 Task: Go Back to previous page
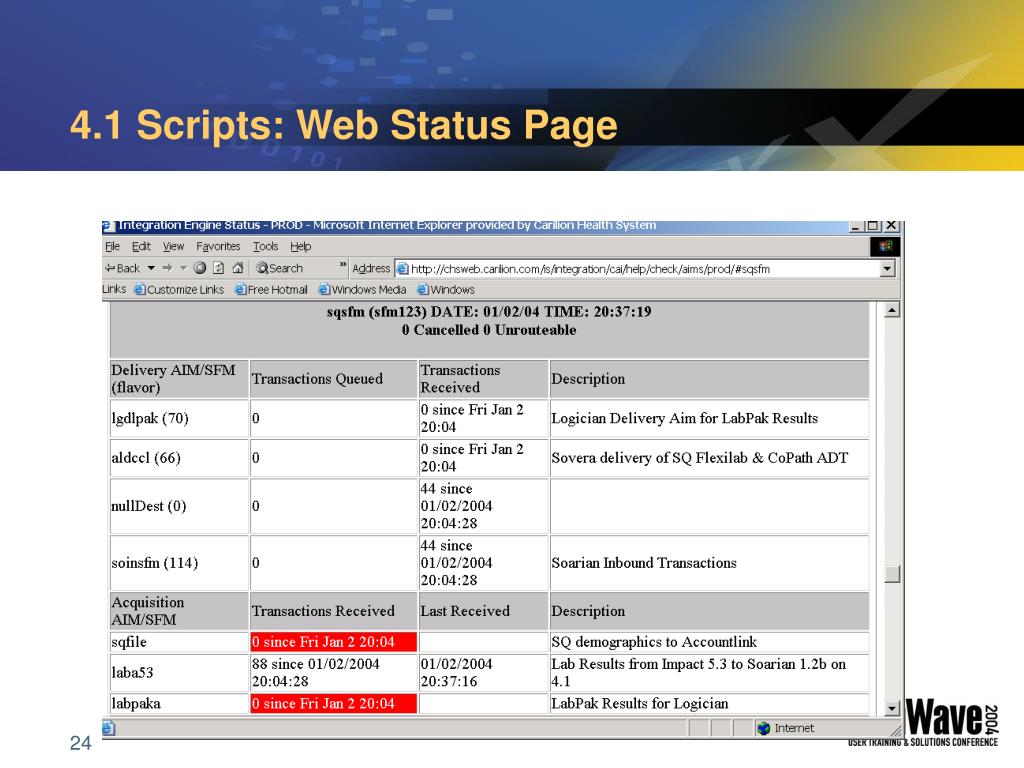(123, 268)
